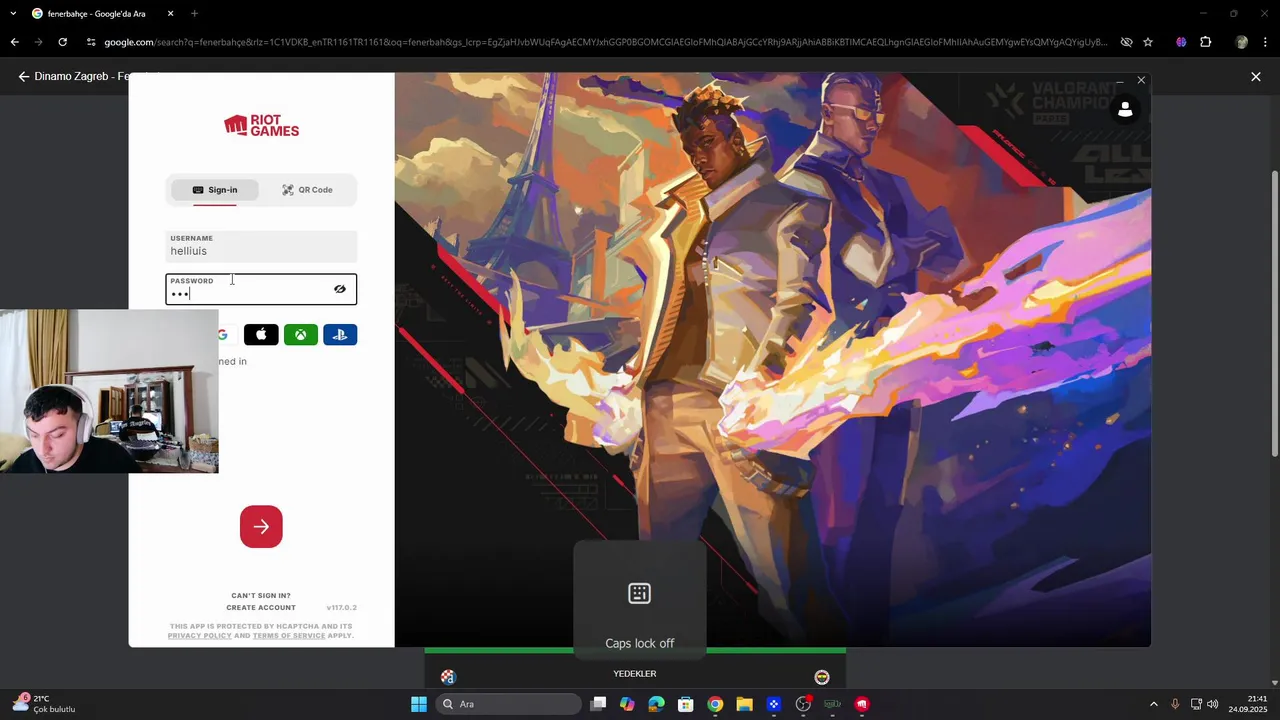Open the Privacy Policy link

199,636
